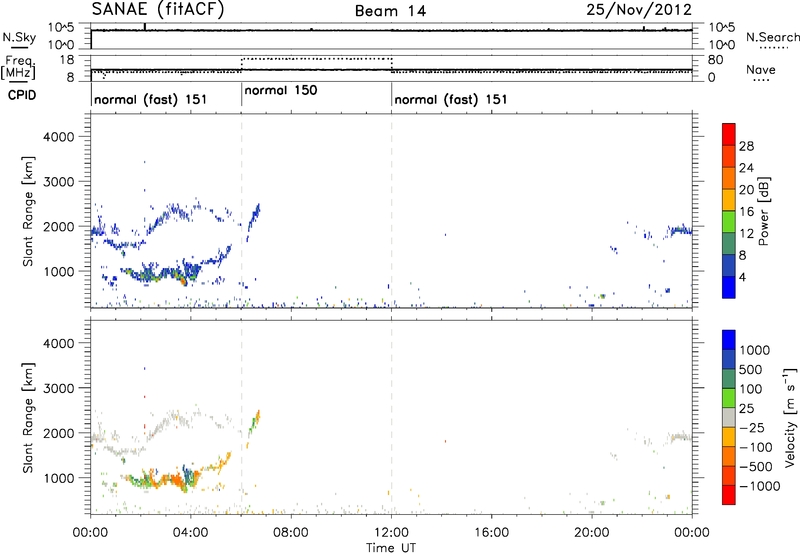The width and height of the screenshot is (800, 554).
Task: Click the first 'normal (fast) 151' label at 00:00
Action: (x=151, y=99)
